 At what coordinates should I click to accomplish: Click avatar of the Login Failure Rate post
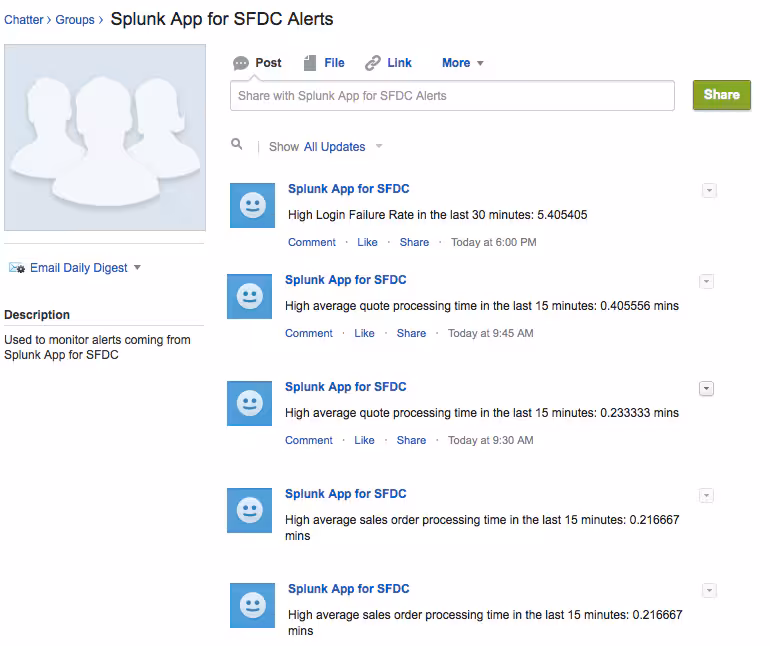coord(252,205)
